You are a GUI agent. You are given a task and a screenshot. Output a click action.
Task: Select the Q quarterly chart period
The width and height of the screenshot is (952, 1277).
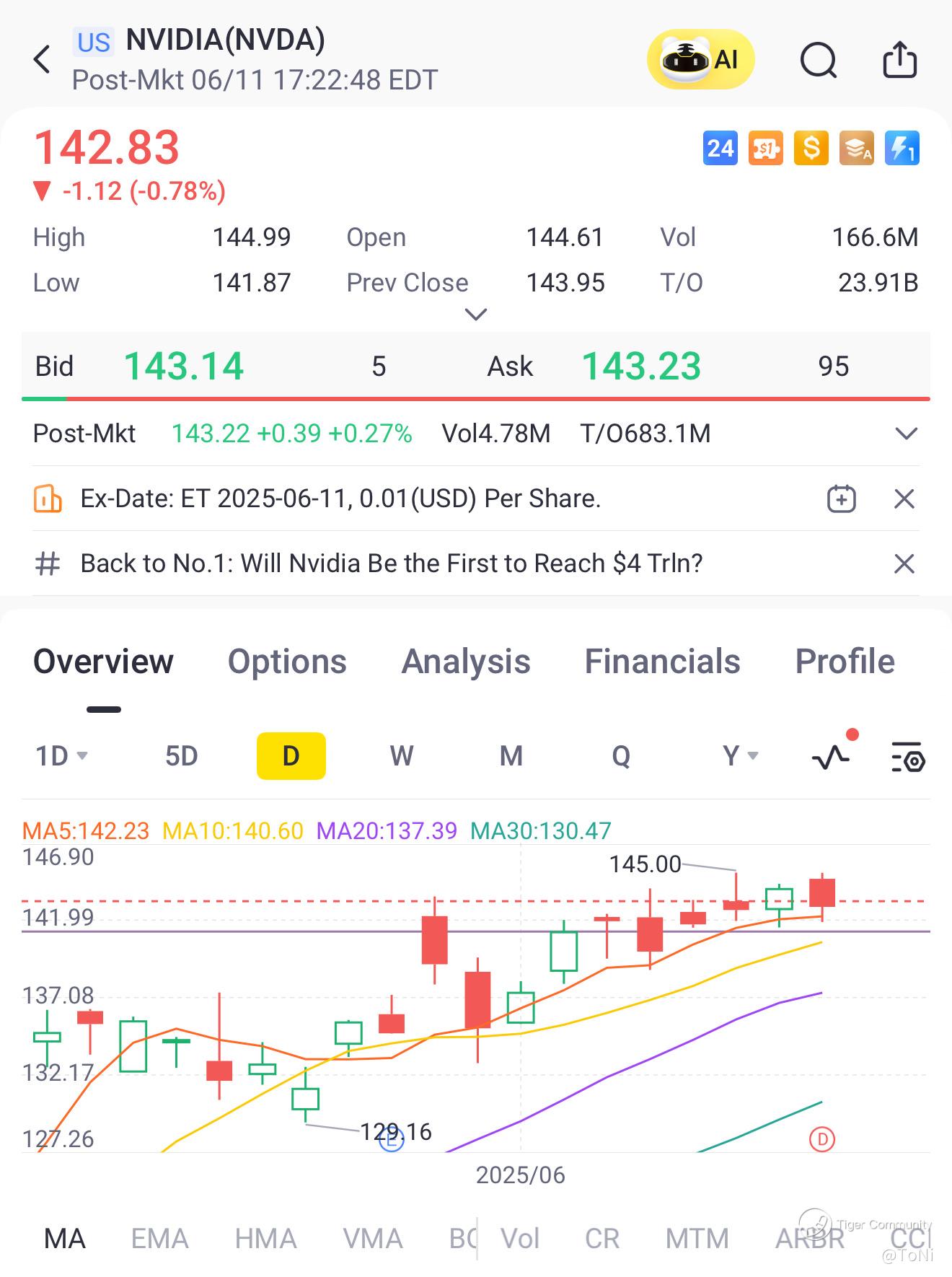pyautogui.click(x=621, y=756)
